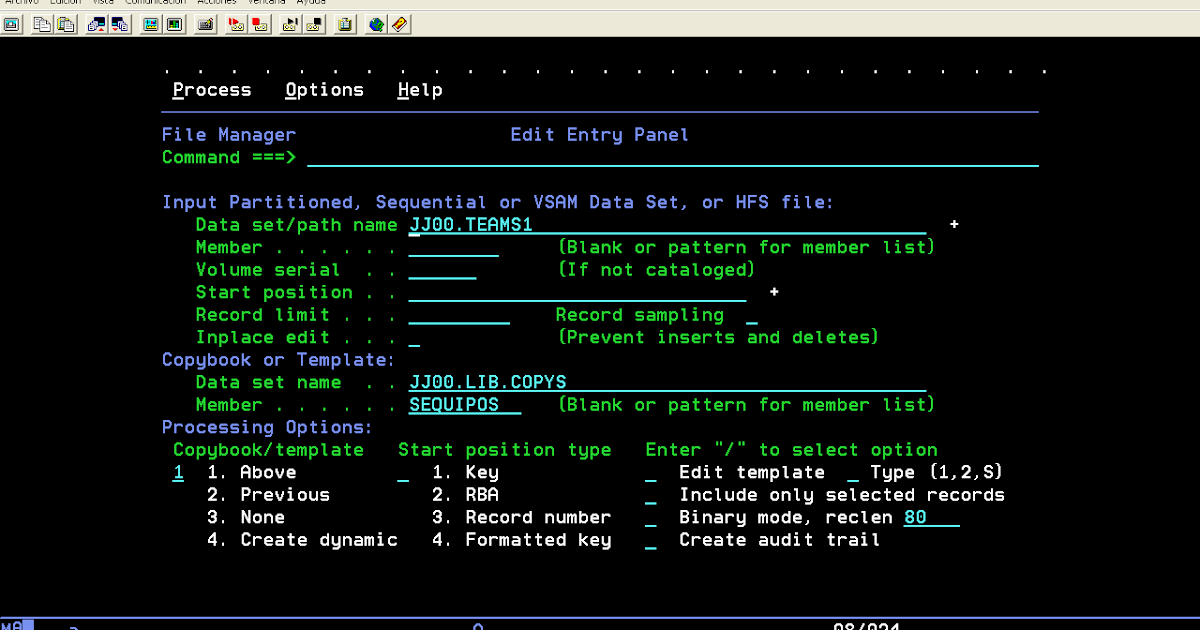Open the Color remap toolbar icon

pyautogui.click(x=172, y=24)
